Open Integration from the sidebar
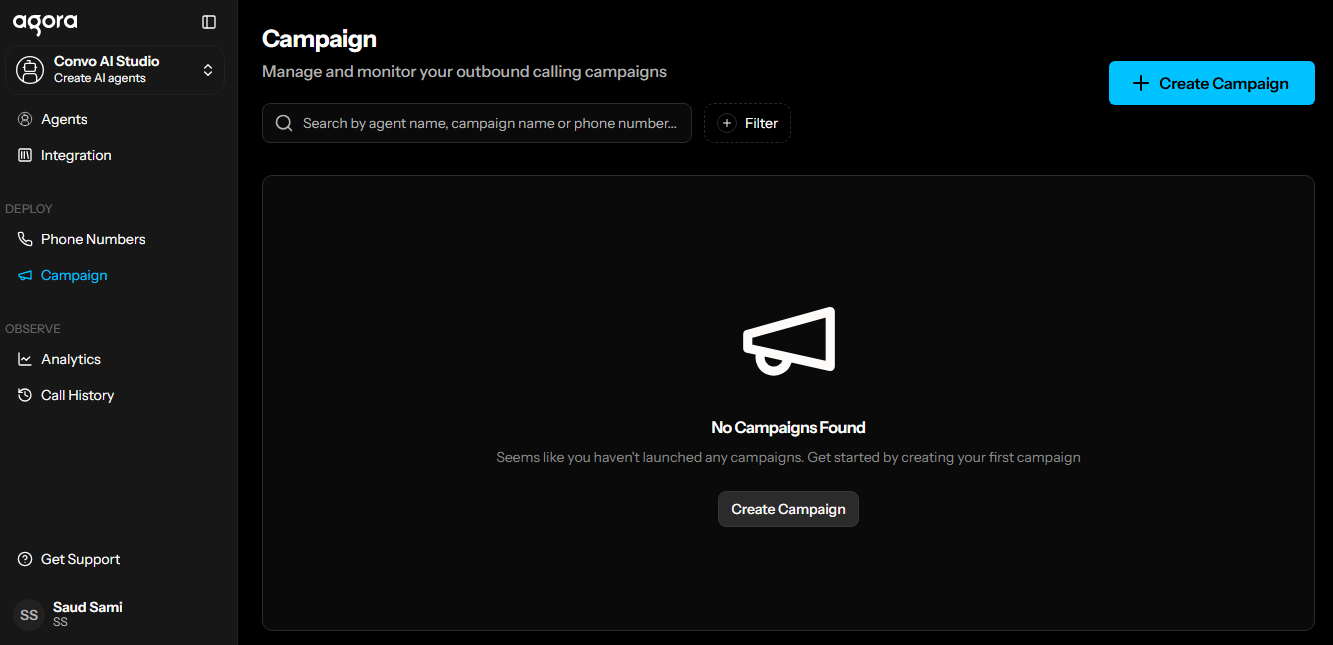Screen dimensions: 1333x645 pos(75,154)
